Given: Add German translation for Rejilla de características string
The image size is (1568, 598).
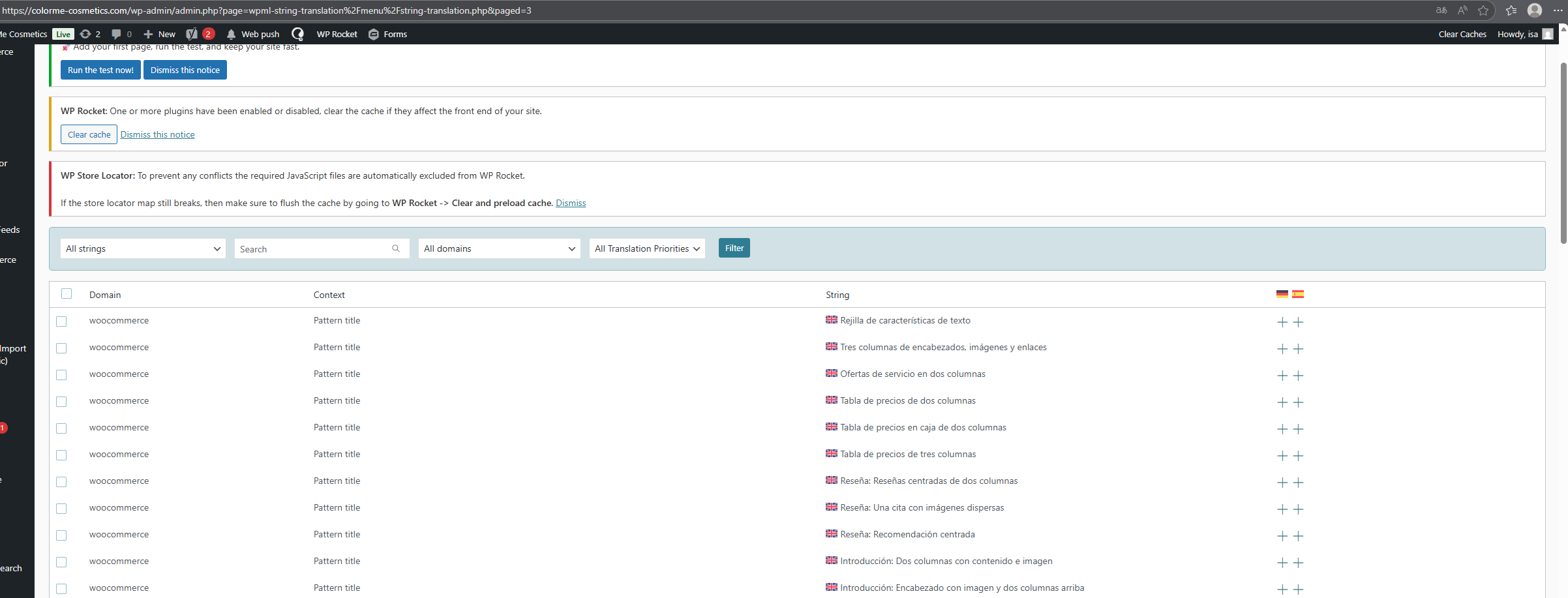Looking at the screenshot, I should point(1282,322).
